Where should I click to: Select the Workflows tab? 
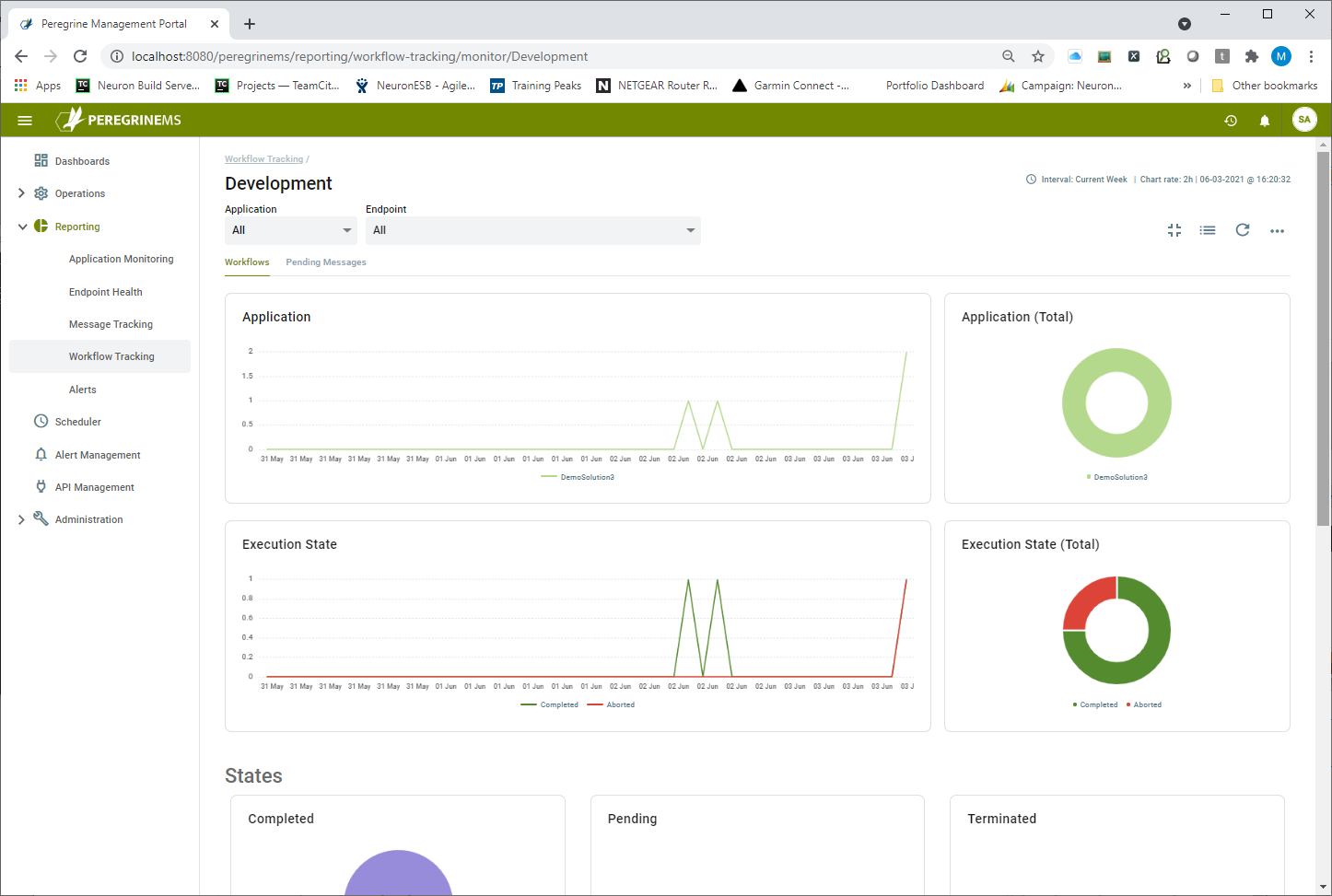pos(247,262)
